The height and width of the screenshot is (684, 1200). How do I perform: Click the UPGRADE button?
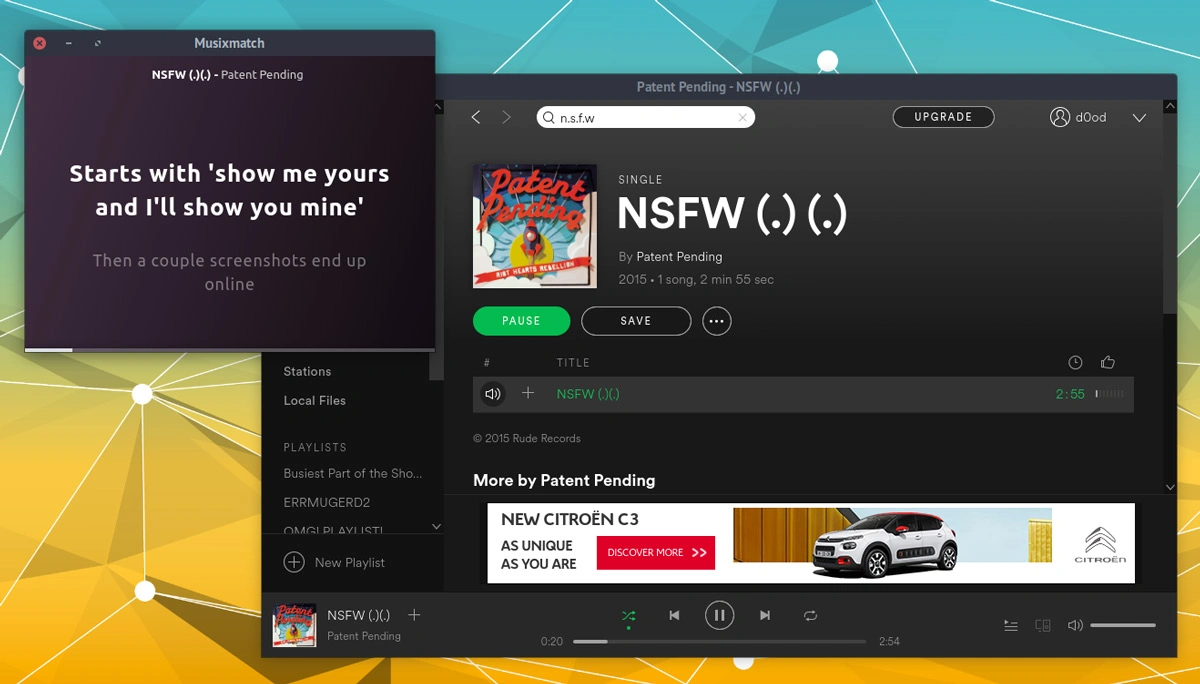(x=942, y=117)
